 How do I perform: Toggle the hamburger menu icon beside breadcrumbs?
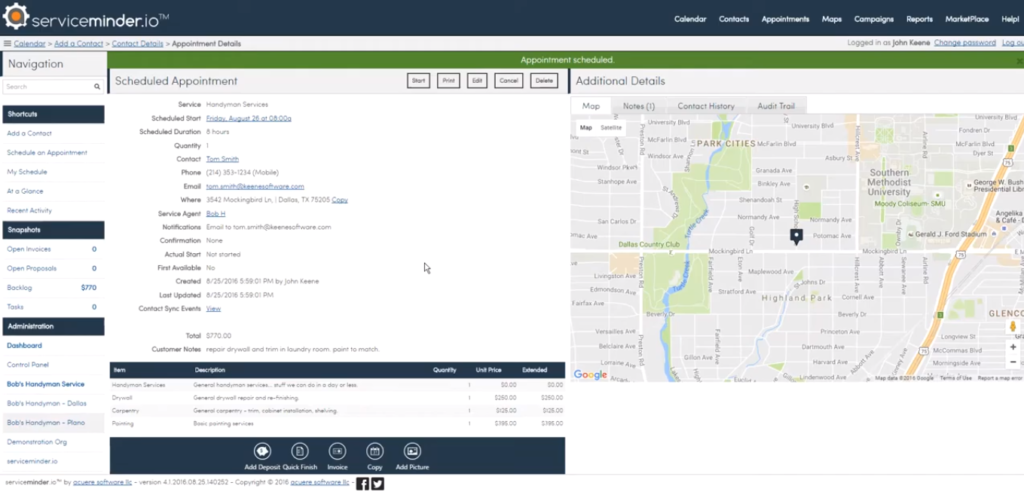(7, 44)
